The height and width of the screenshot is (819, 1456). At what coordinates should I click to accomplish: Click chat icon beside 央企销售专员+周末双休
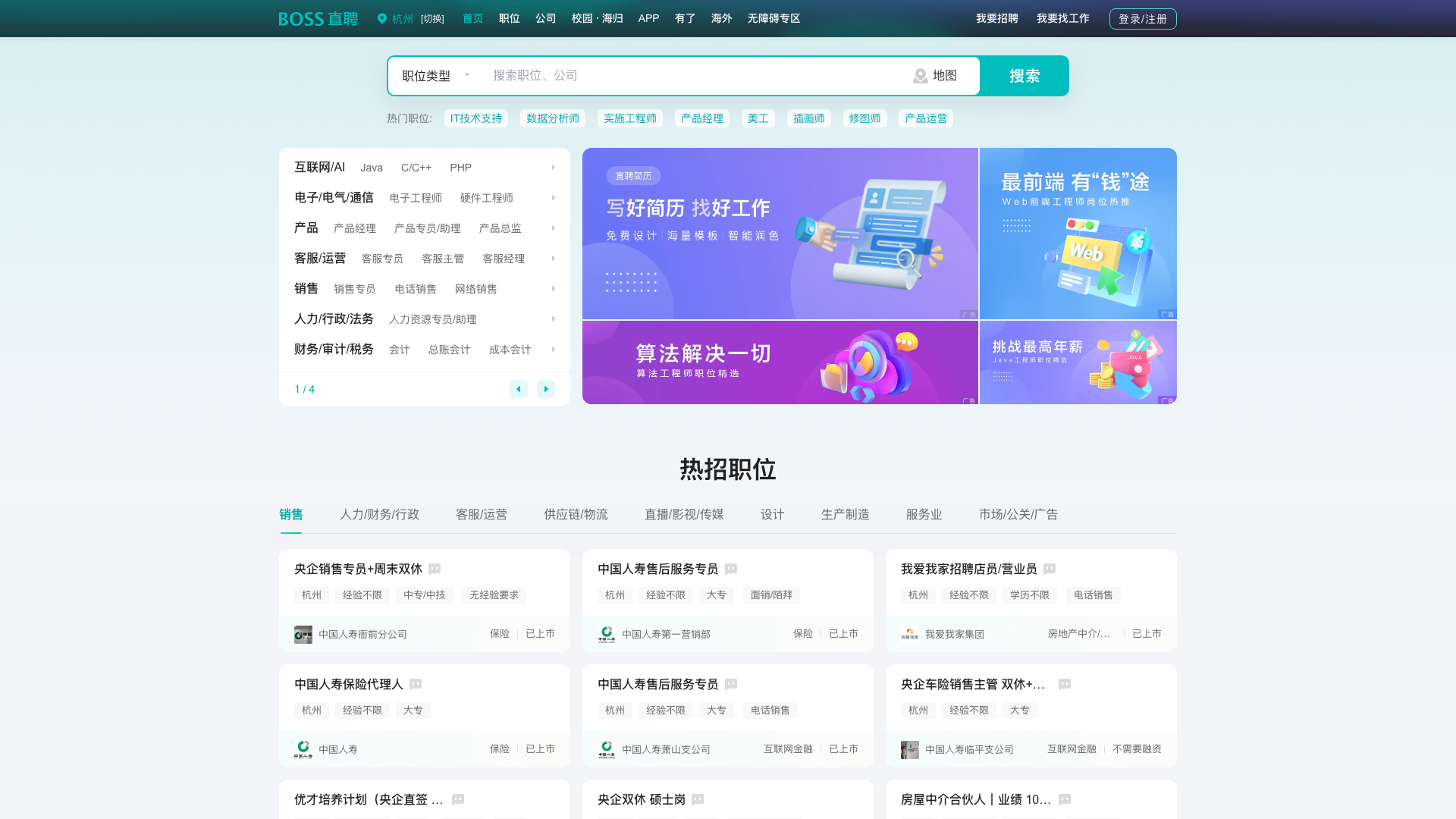pyautogui.click(x=435, y=569)
